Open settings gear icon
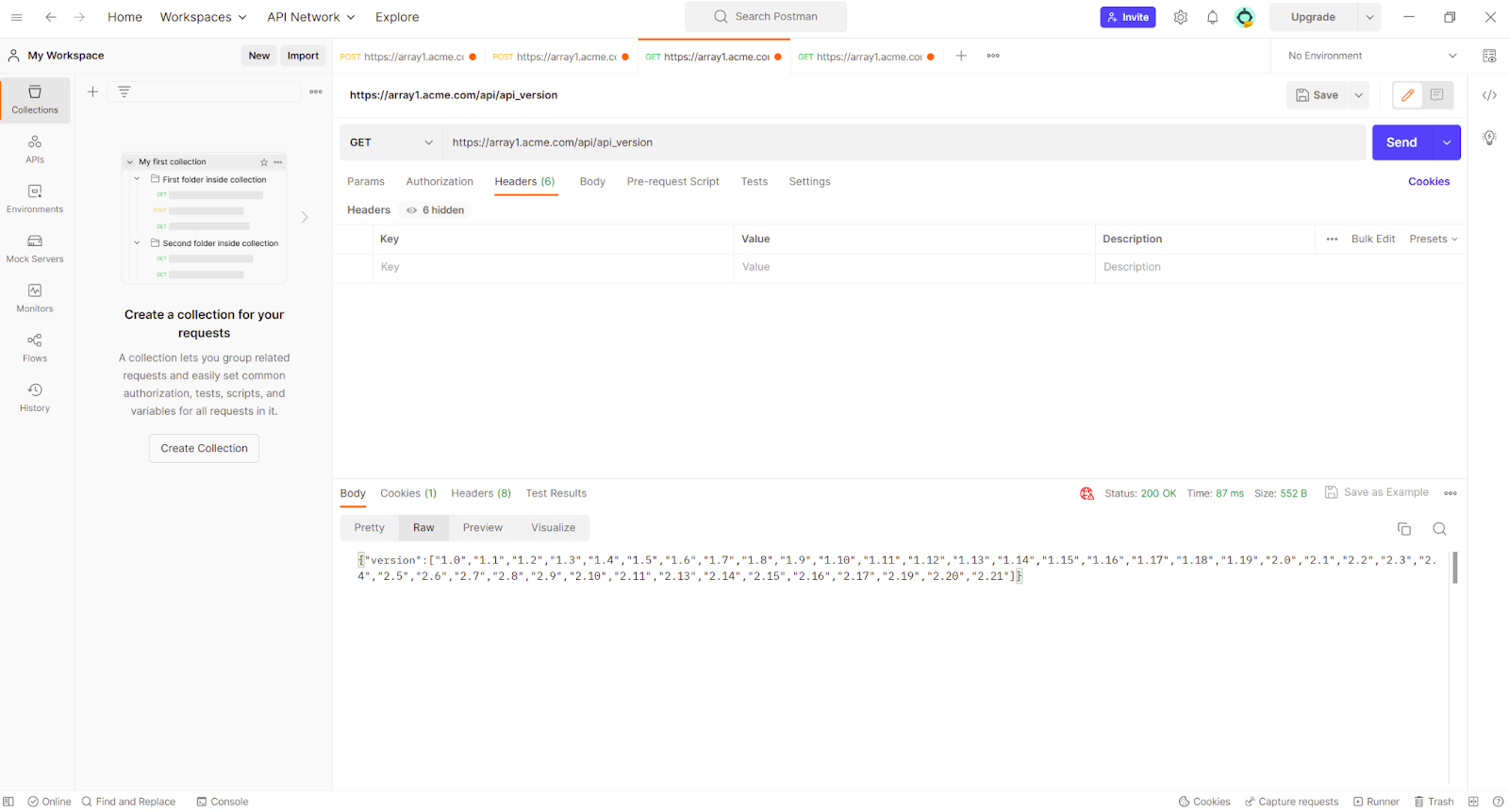The image size is (1509, 812). pyautogui.click(x=1181, y=17)
